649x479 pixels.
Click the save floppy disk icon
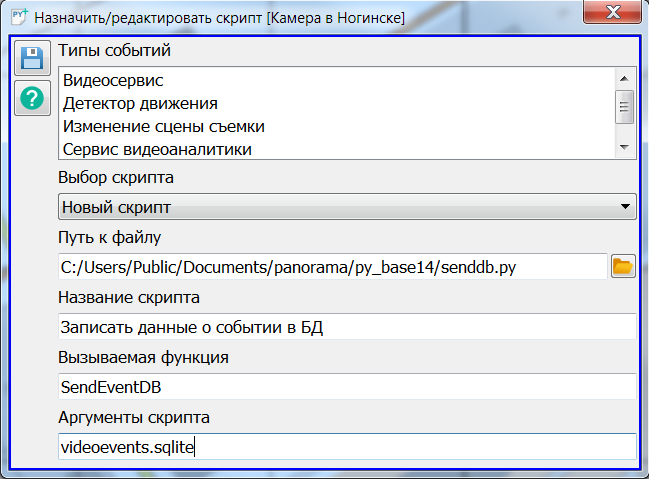tap(32, 58)
